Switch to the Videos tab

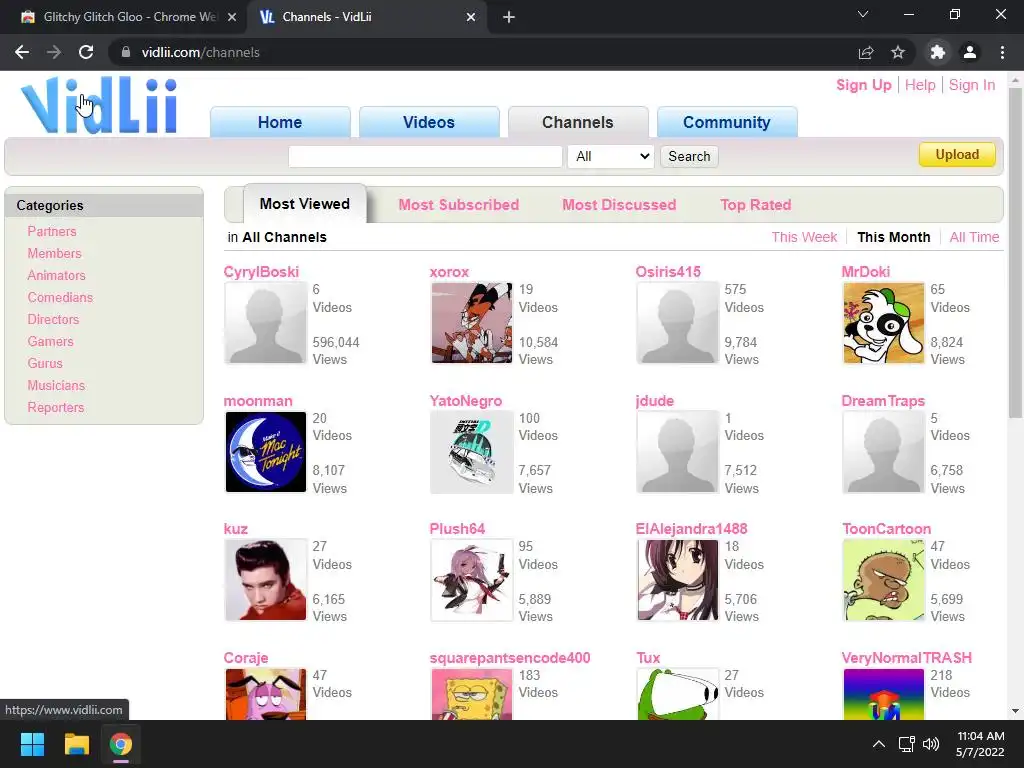pos(429,122)
